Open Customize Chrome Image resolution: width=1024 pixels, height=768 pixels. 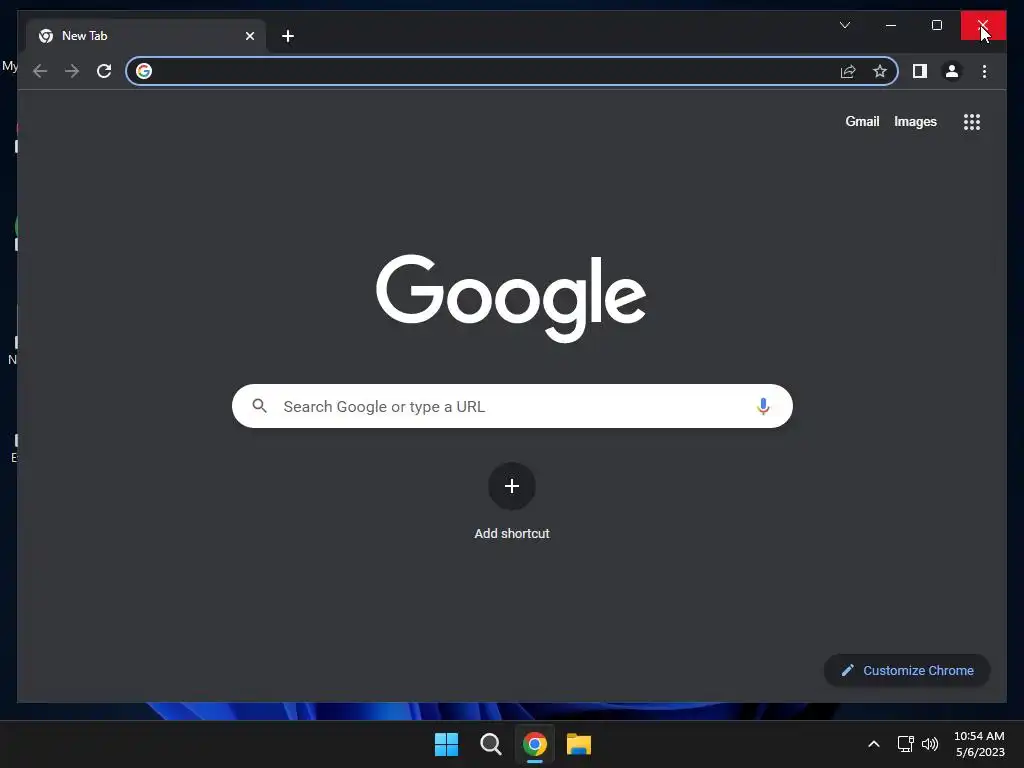[x=907, y=671]
